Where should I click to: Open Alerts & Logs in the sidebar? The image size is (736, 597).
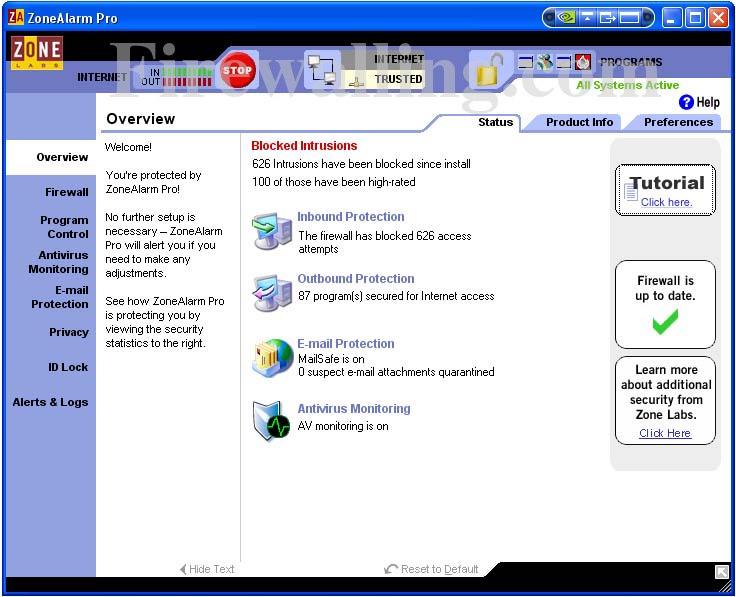click(x=50, y=402)
